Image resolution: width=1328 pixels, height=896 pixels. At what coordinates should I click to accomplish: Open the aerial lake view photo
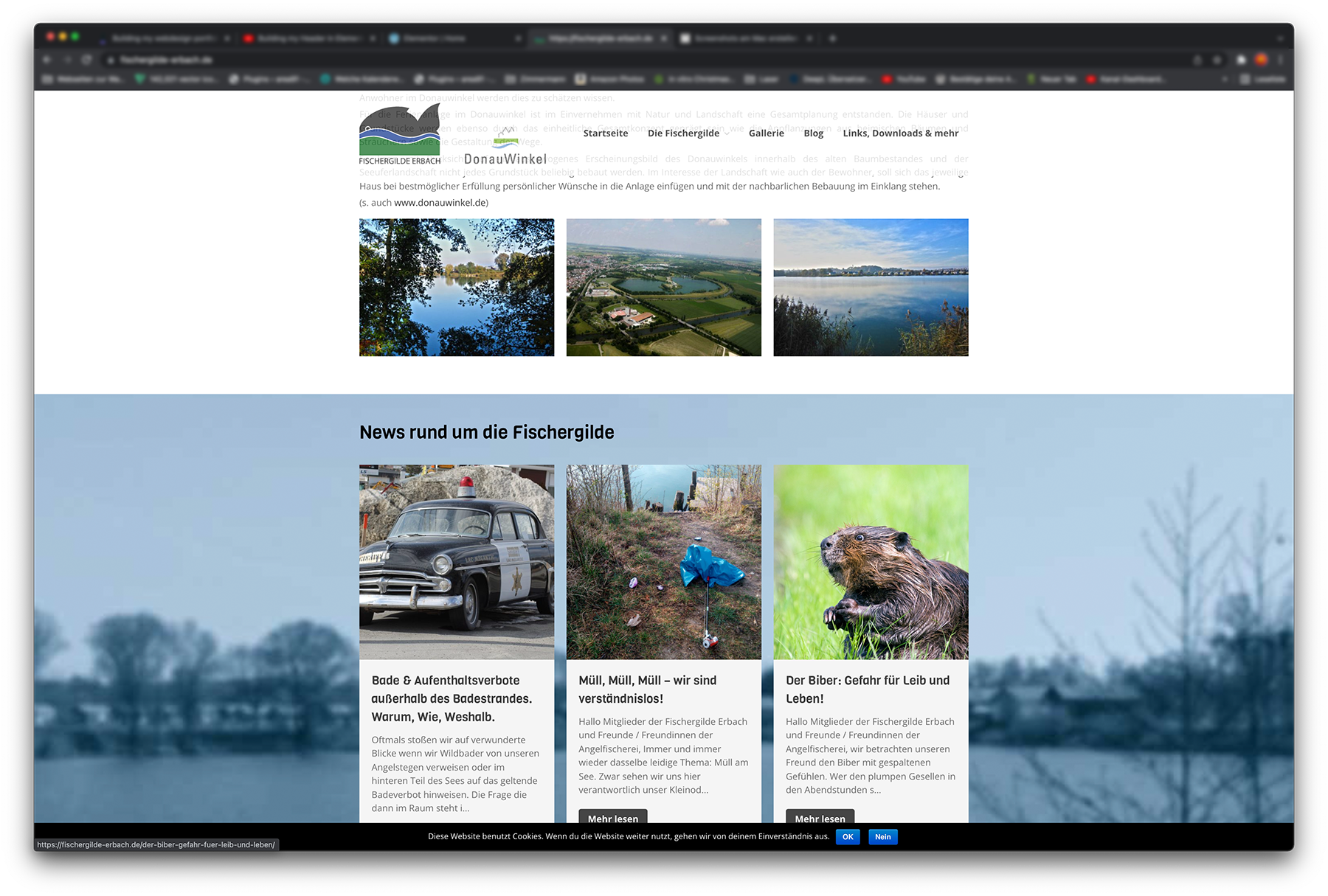tap(664, 288)
